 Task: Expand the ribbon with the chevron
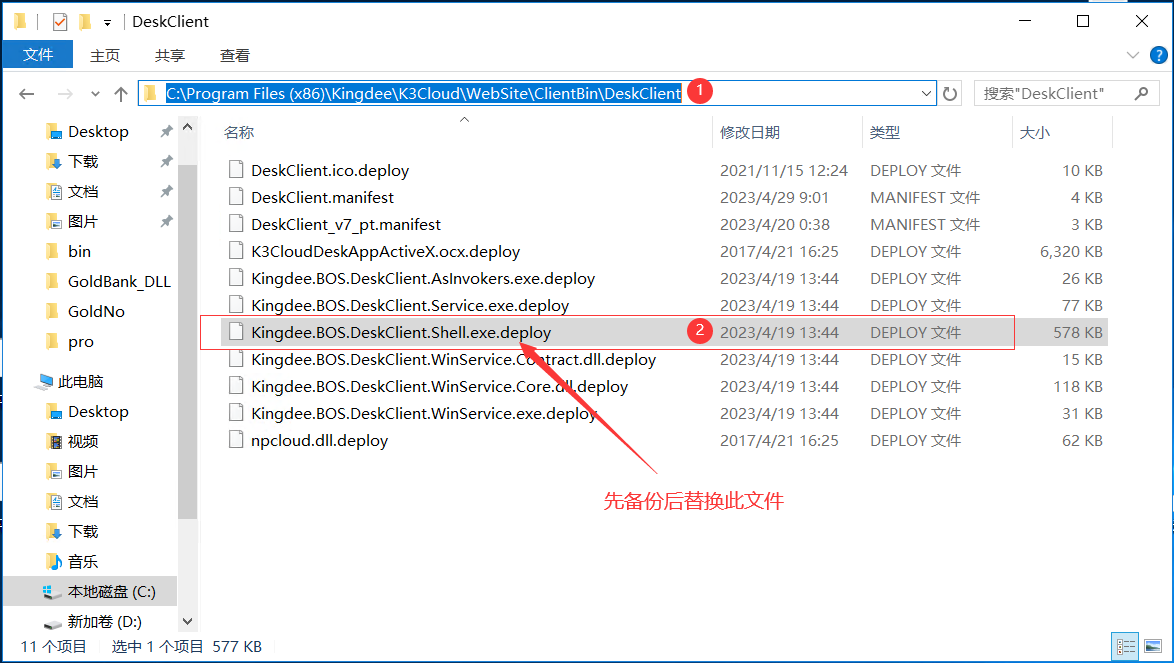(1133, 55)
